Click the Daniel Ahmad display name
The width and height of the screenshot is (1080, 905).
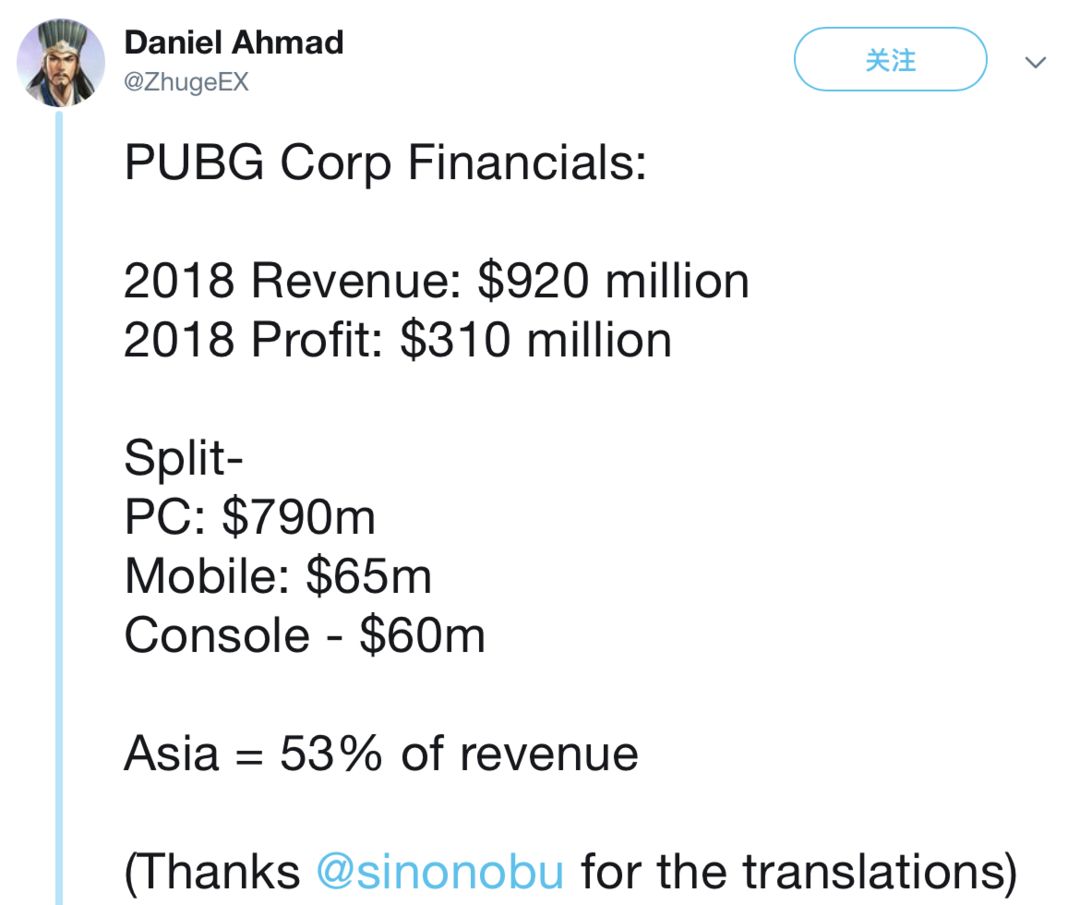coord(233,43)
